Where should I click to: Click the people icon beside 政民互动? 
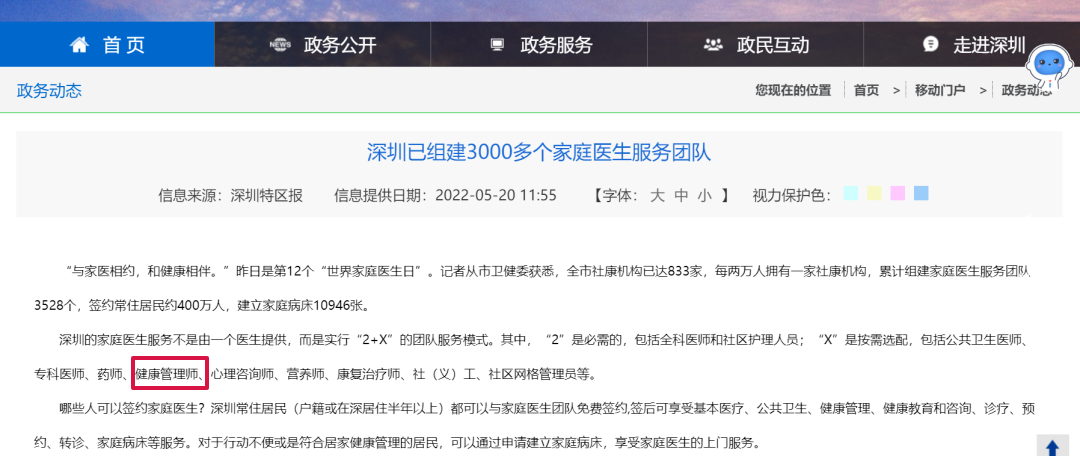713,45
